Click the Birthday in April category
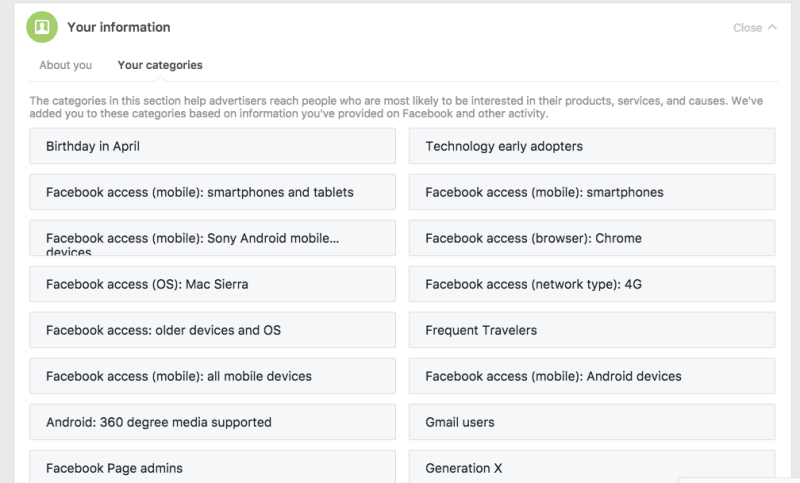 [212, 146]
